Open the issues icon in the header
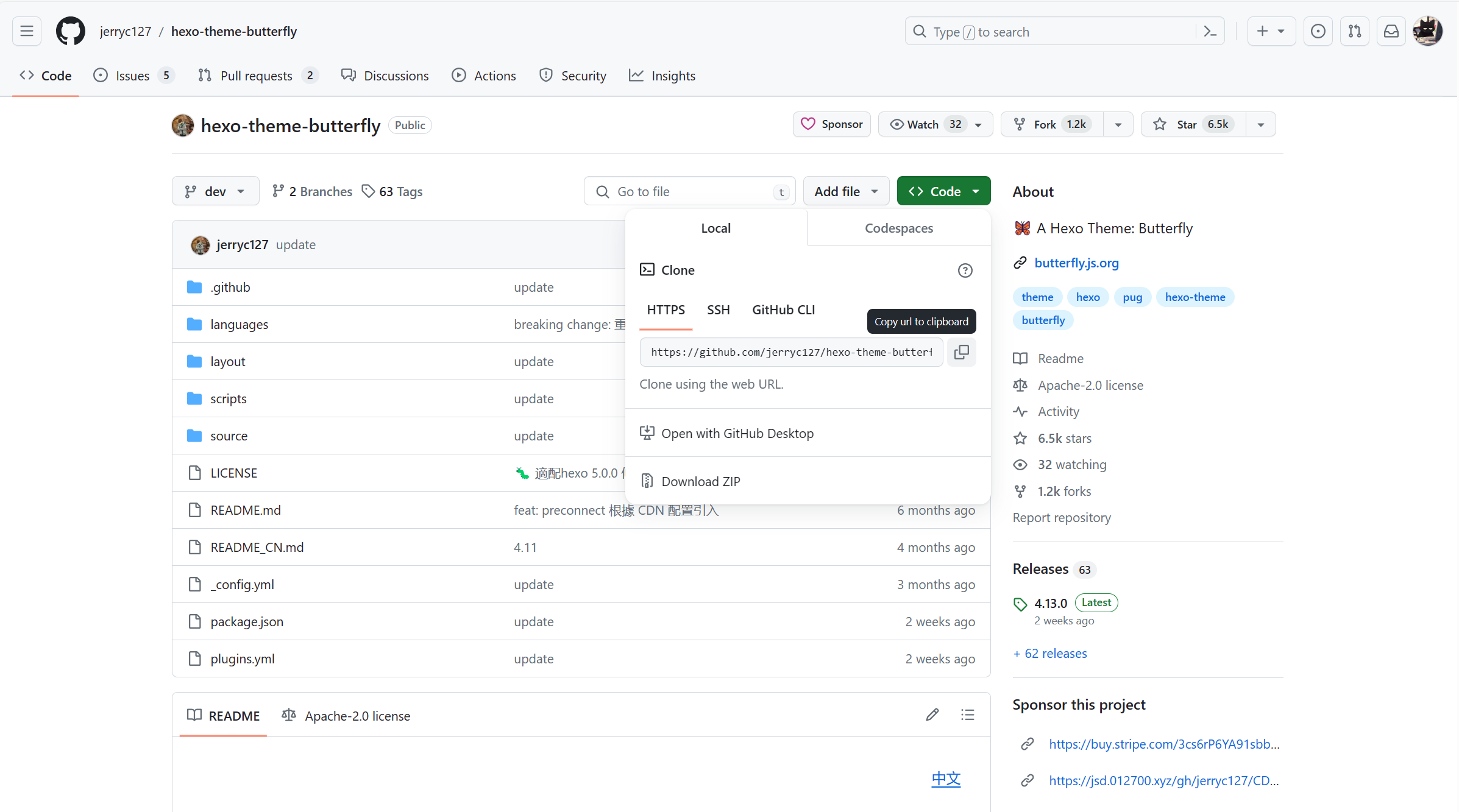 pyautogui.click(x=1318, y=31)
